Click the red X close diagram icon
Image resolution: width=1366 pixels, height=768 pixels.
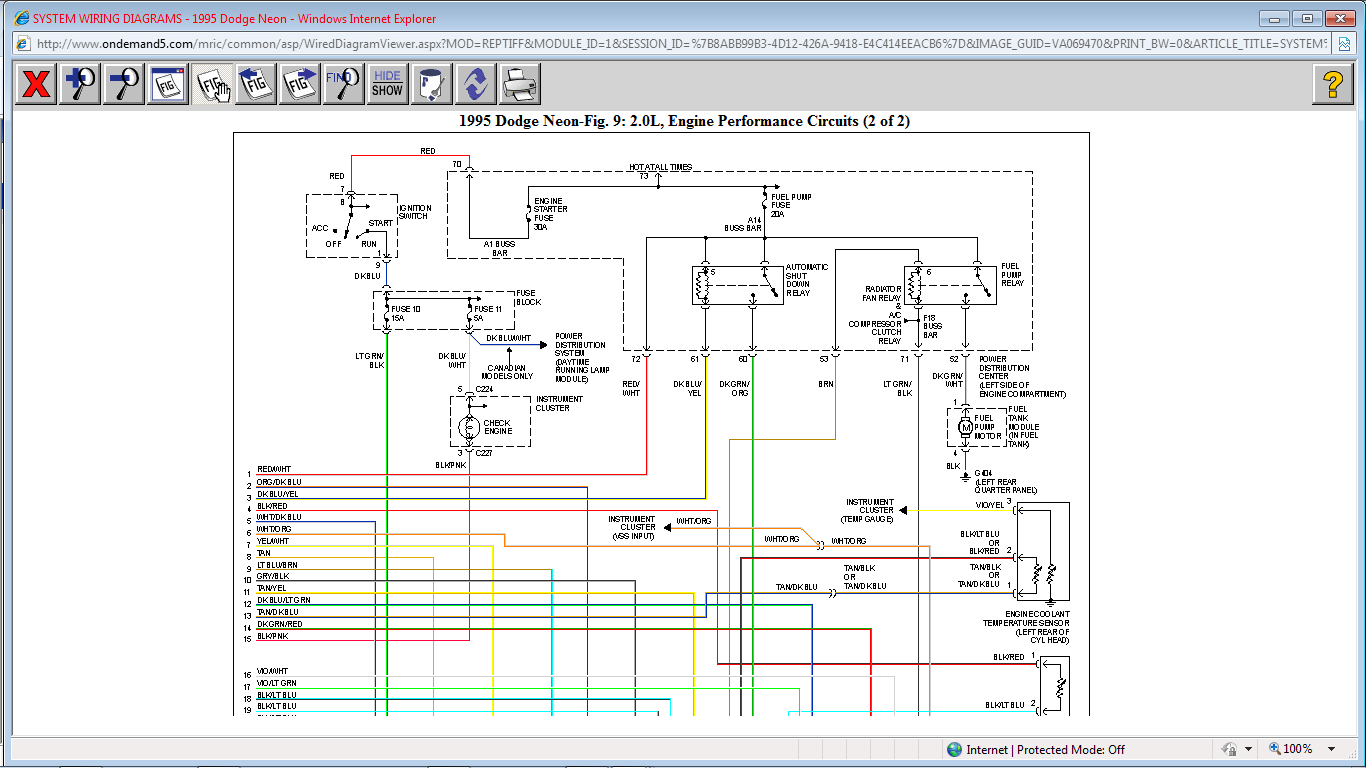tap(36, 84)
